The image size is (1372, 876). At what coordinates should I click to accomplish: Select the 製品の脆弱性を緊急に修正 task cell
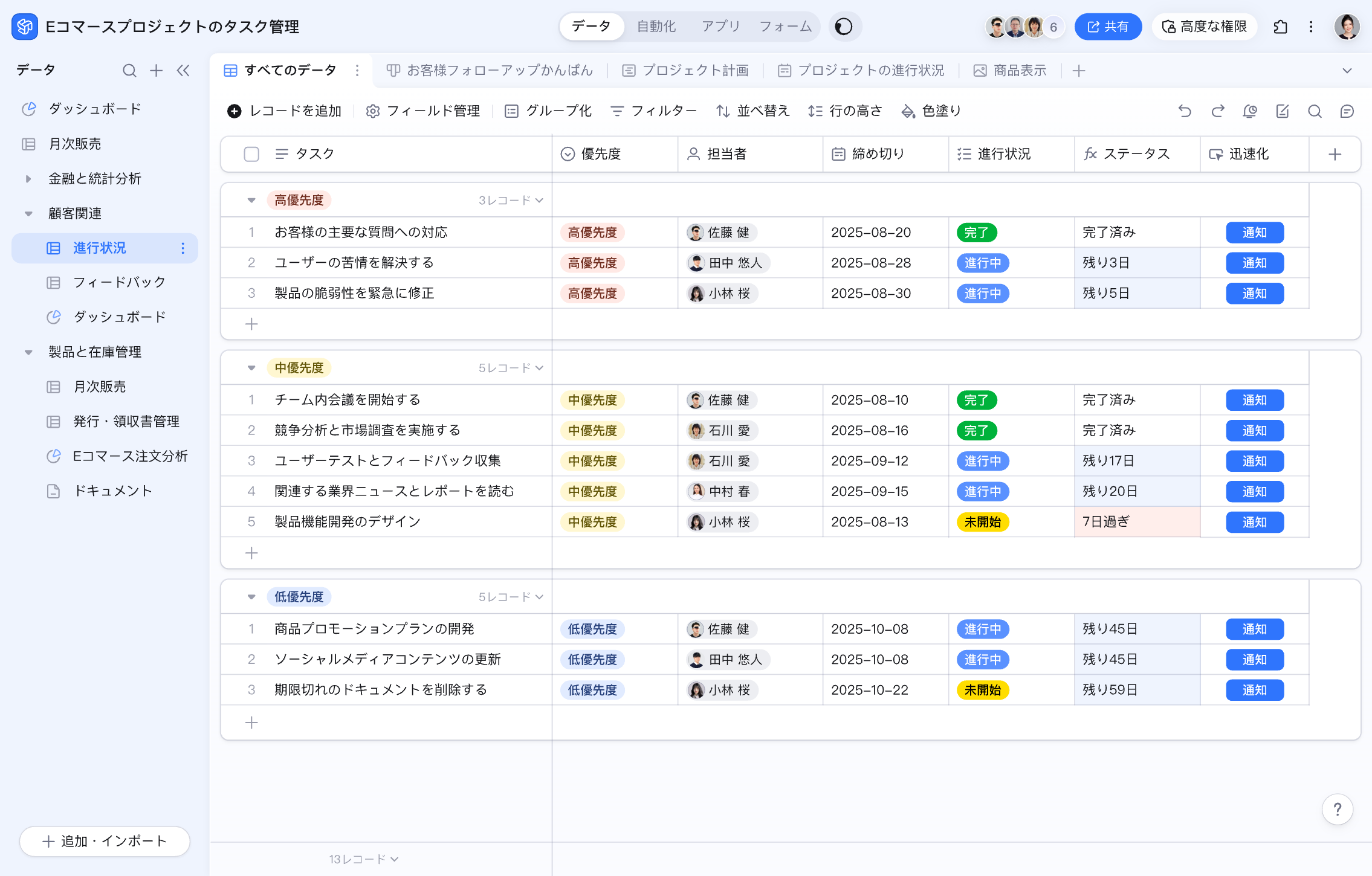pyautogui.click(x=354, y=294)
